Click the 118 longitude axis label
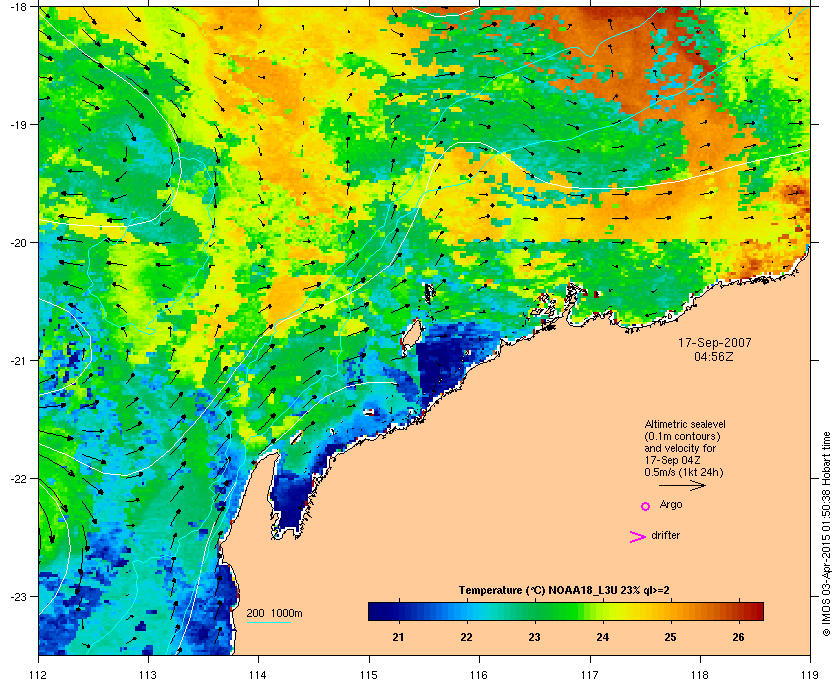Image resolution: width=840 pixels, height=680 pixels. (700, 674)
